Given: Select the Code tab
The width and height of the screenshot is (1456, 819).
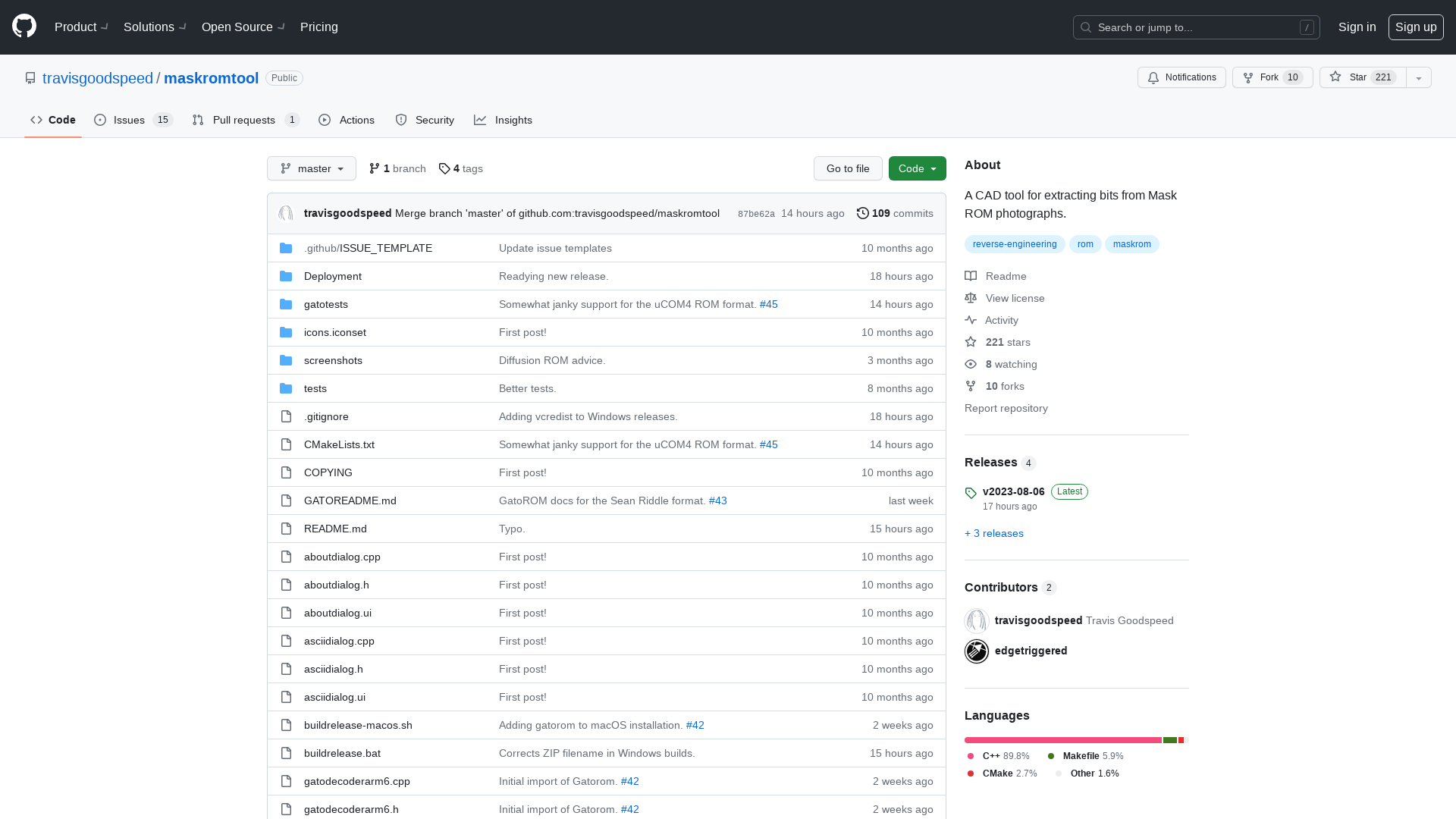Looking at the screenshot, I should pos(53,120).
